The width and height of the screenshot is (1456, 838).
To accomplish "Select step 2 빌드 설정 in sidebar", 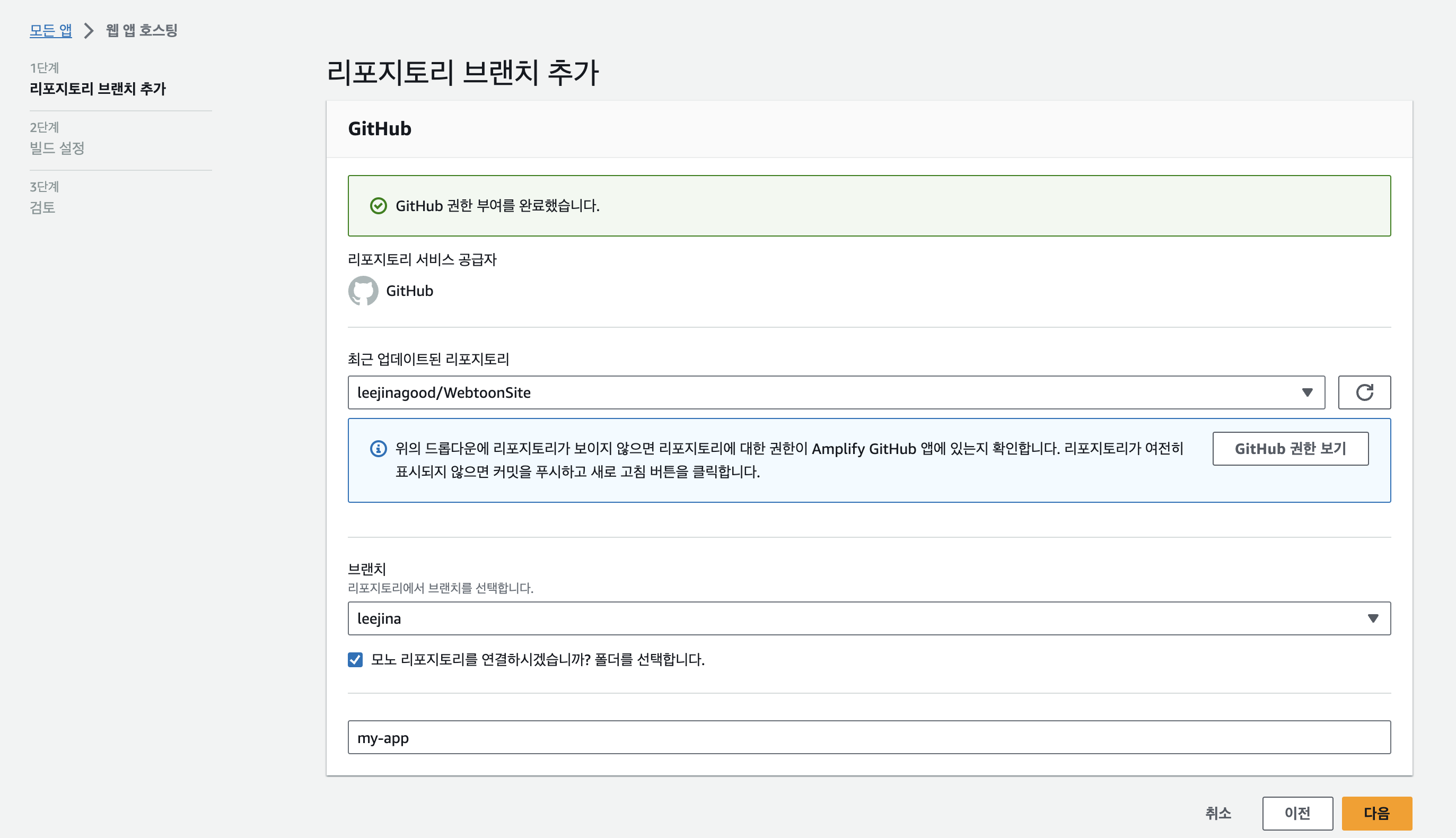I will click(x=57, y=148).
